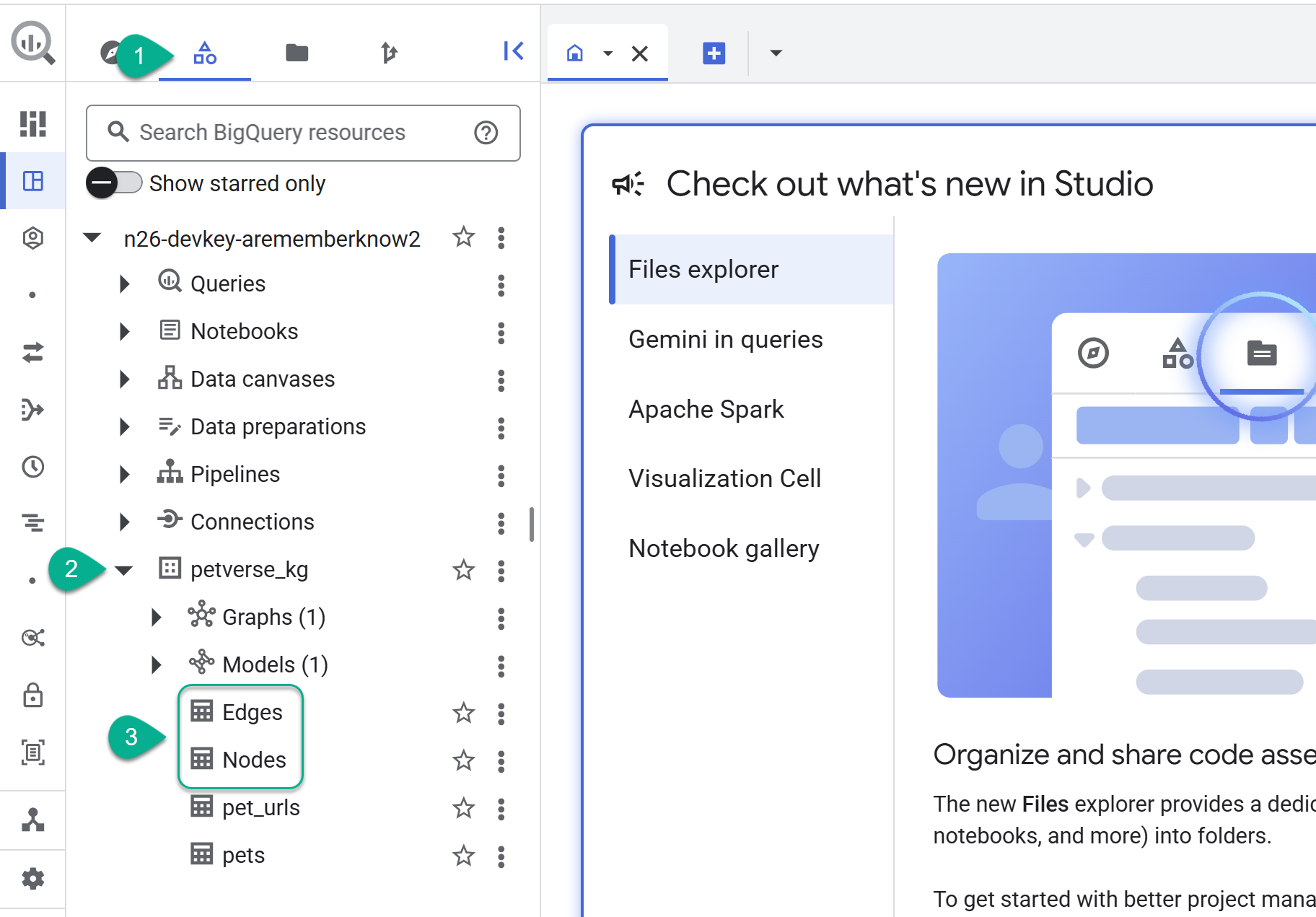The image size is (1316, 917).
Task: Click the hexagon badge icon in left rail
Action: (x=32, y=237)
